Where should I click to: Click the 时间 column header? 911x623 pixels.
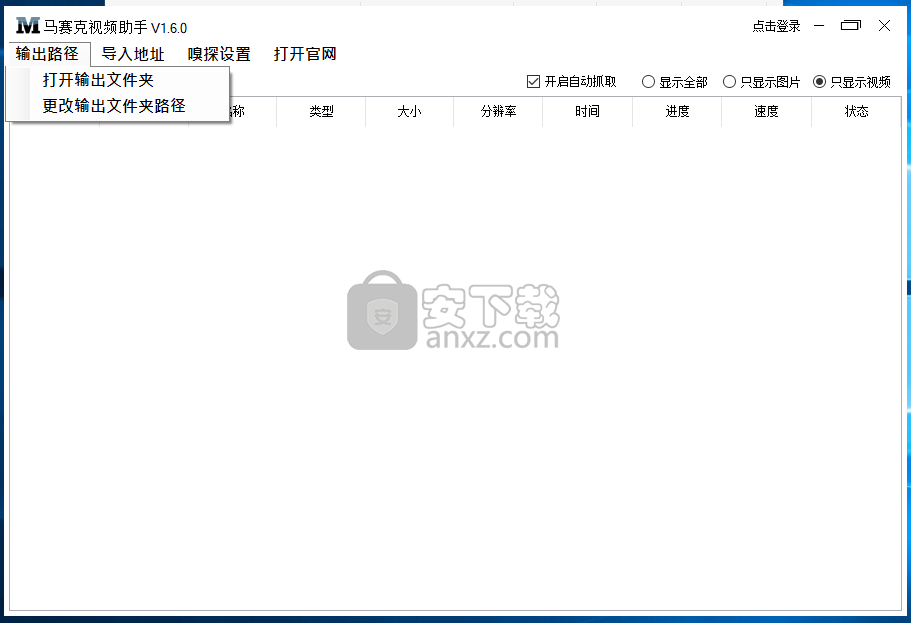pyautogui.click(x=587, y=112)
